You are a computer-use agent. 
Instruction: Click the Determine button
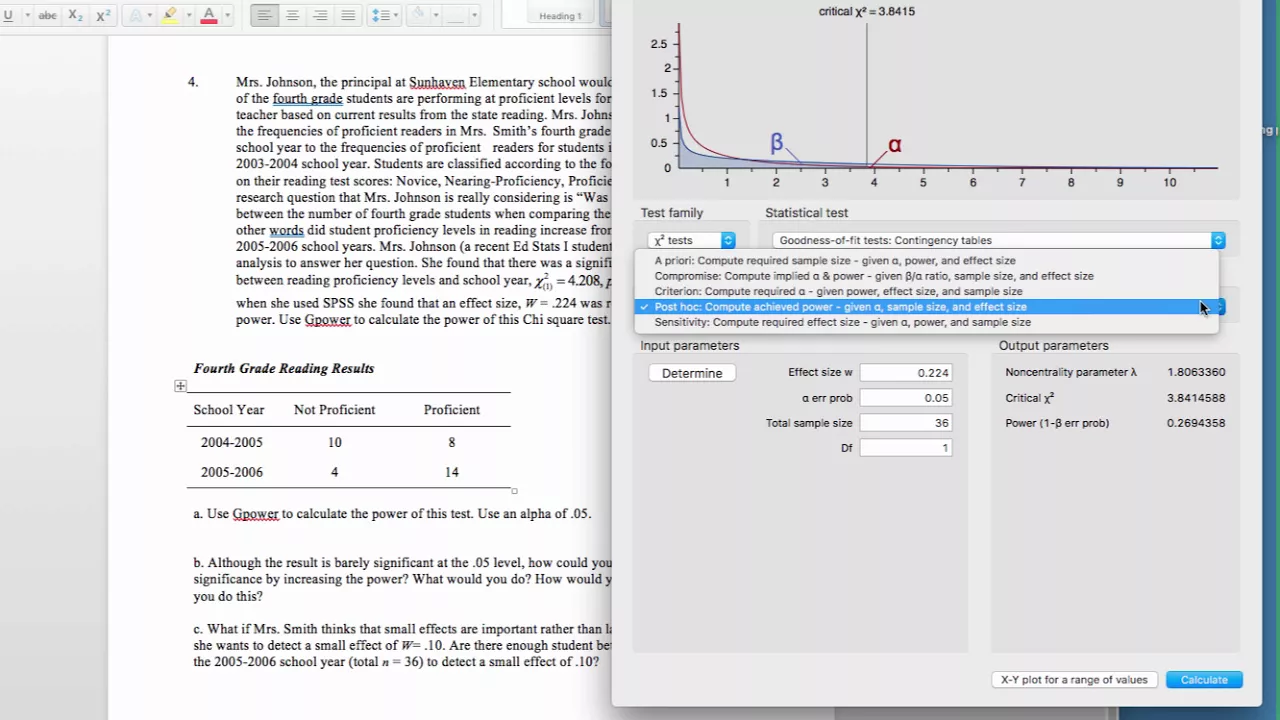tap(692, 373)
